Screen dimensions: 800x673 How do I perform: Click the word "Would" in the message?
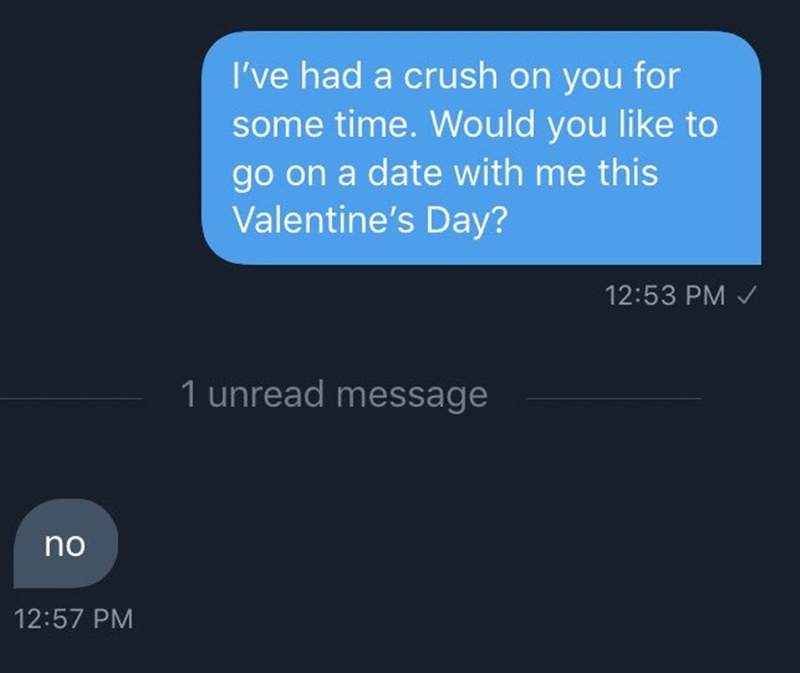(487, 125)
